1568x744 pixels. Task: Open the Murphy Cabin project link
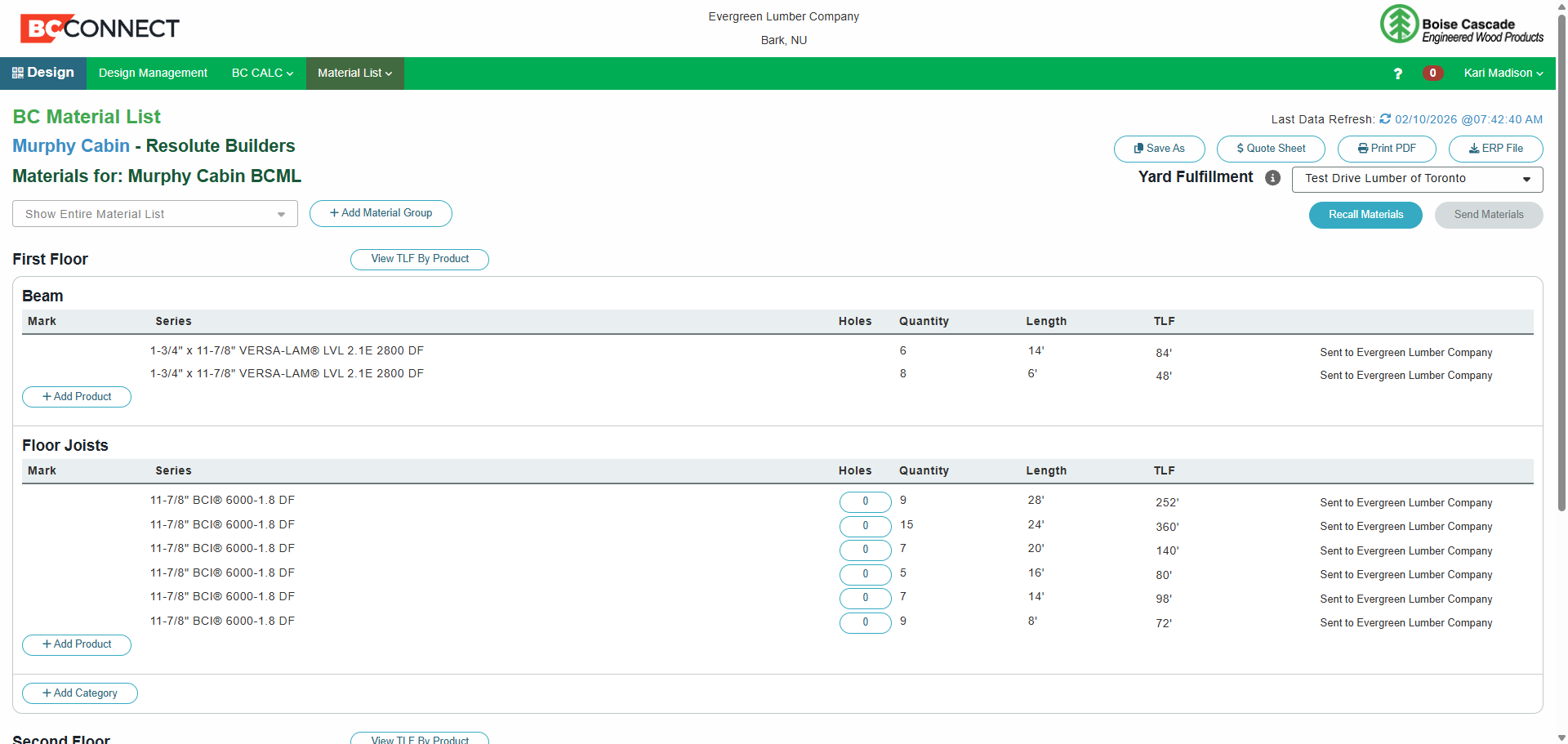[x=71, y=146]
